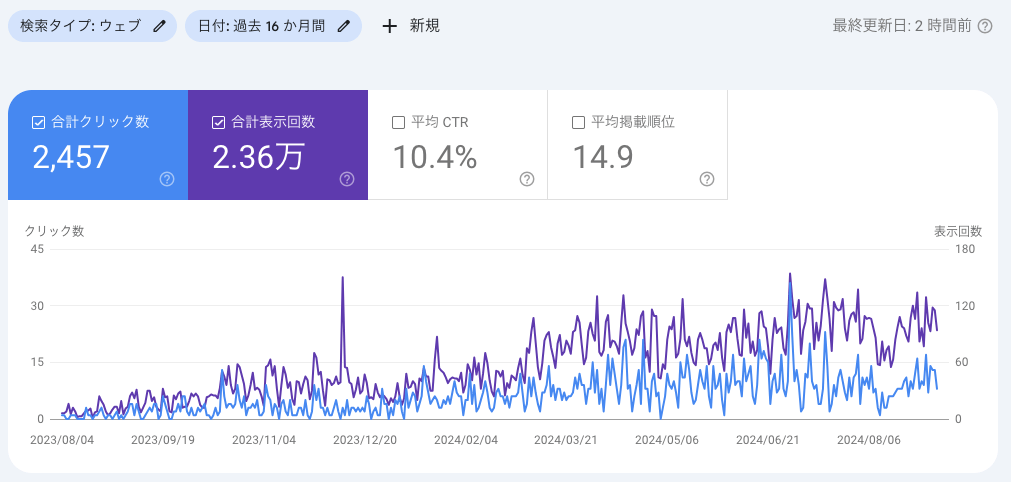Click the 2024/03/21 date label
Viewport: 1011px width, 482px height.
point(567,440)
